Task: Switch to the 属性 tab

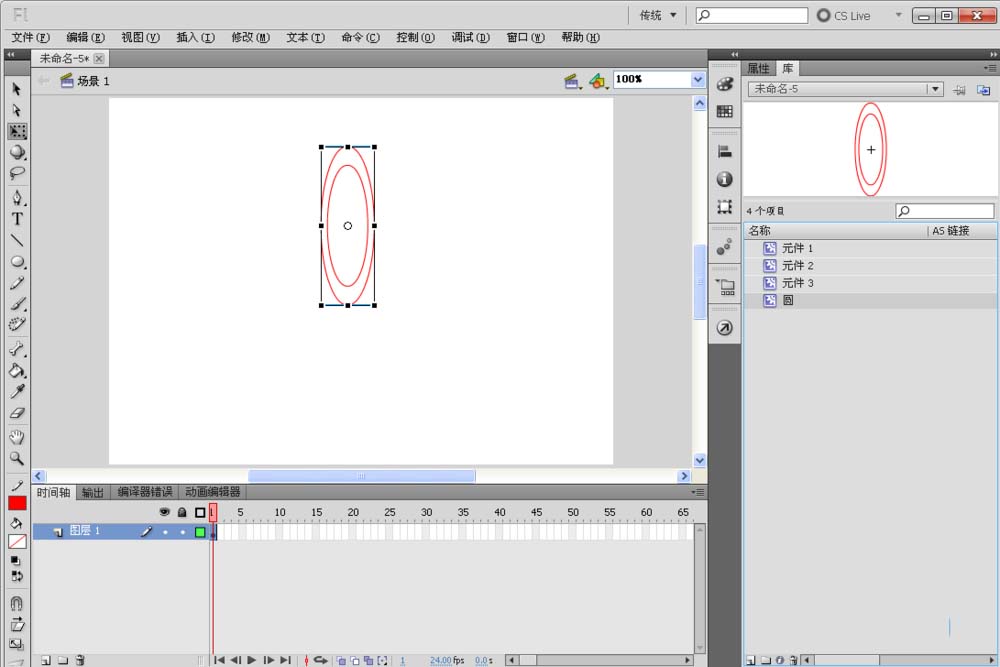Action: (759, 69)
